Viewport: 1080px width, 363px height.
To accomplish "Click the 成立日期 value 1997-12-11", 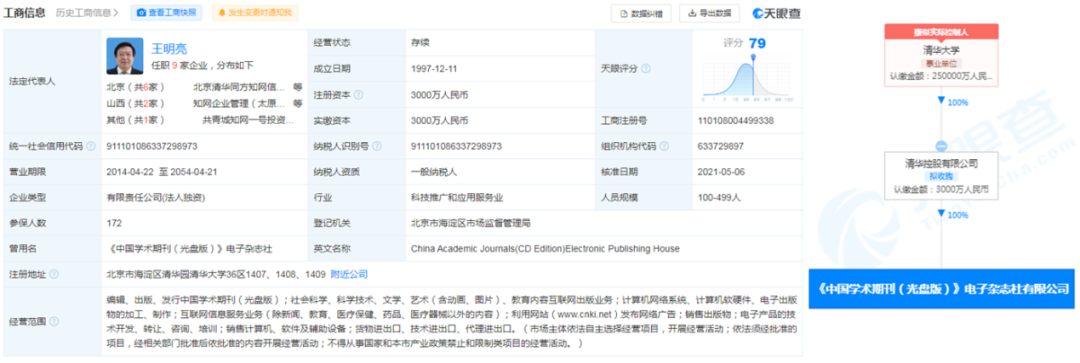I will 433,69.
